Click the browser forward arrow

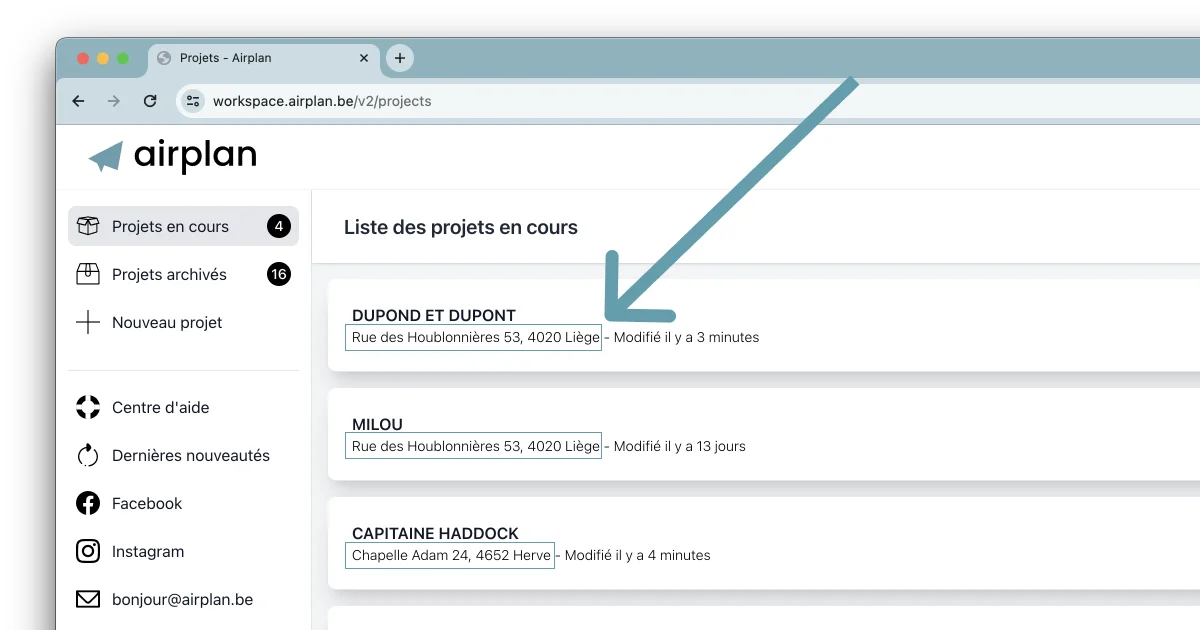click(x=114, y=101)
